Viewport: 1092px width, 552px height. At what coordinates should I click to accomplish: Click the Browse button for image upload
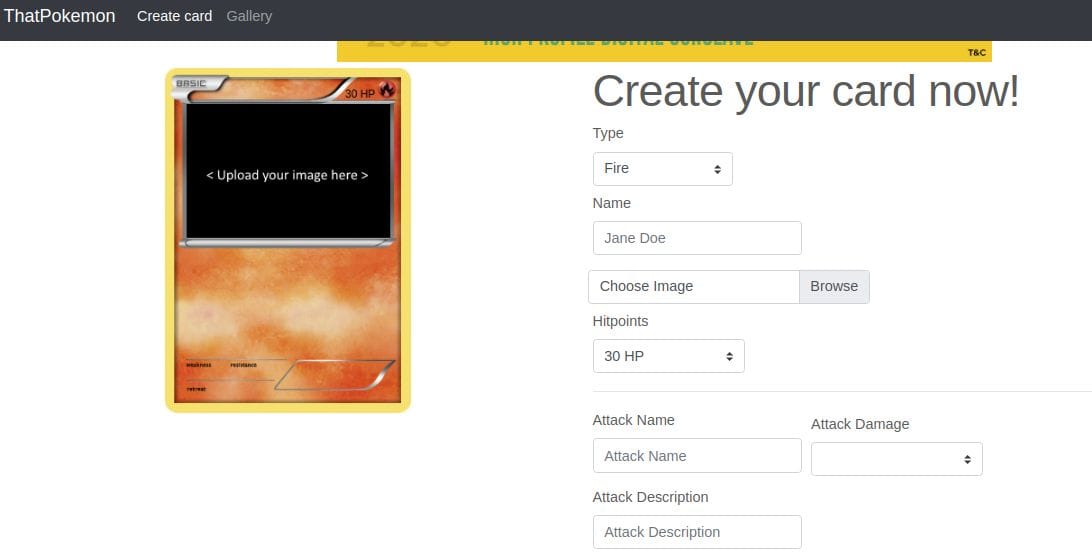(x=834, y=287)
